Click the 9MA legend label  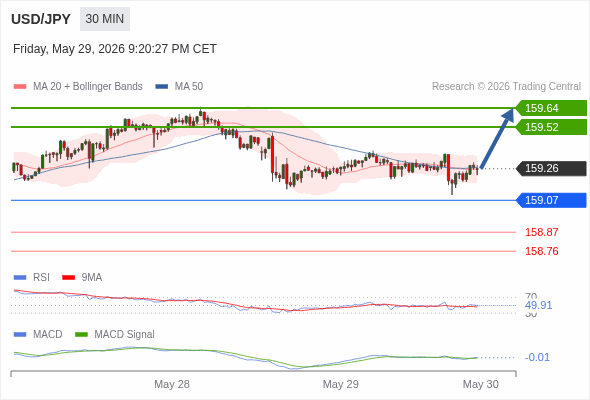[92, 278]
